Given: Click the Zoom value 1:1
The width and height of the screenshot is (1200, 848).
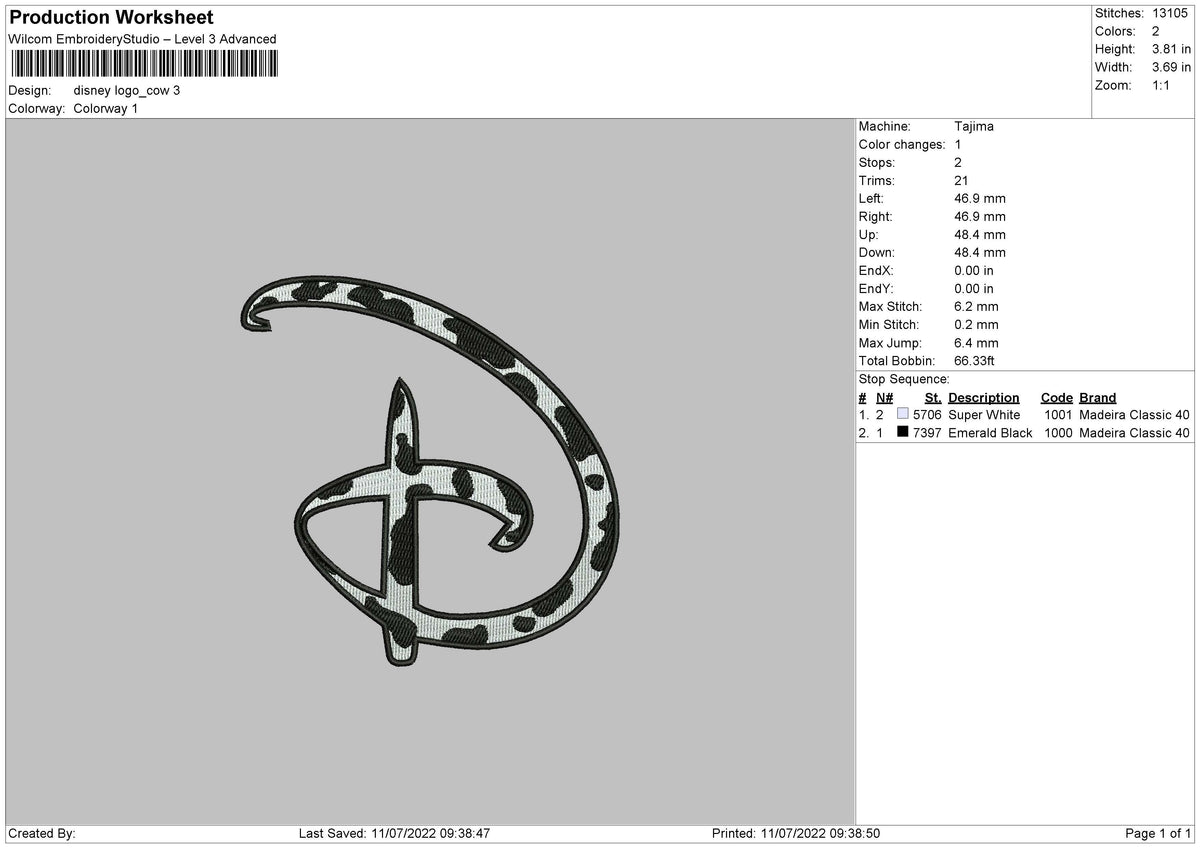Looking at the screenshot, I should pos(1162,85).
